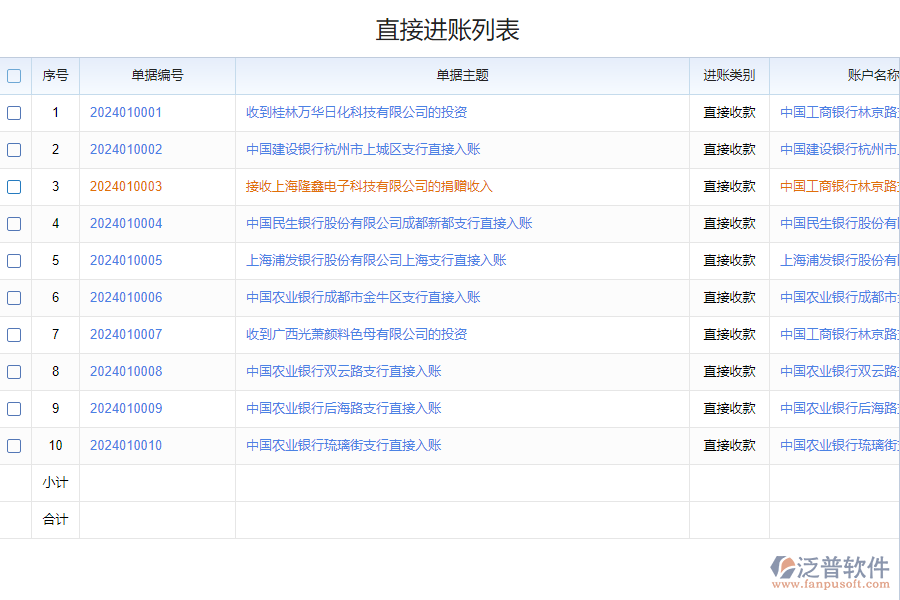The image size is (900, 600).
Task: Click 上海浦发银行股份有限公司上海支行直接入账 link
Action: tap(376, 261)
